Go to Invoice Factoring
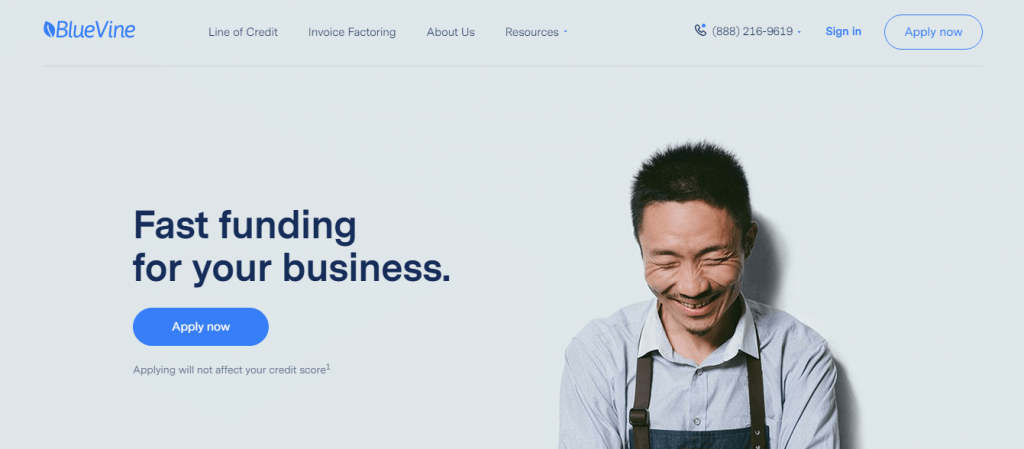Image resolution: width=1024 pixels, height=449 pixels. point(352,32)
